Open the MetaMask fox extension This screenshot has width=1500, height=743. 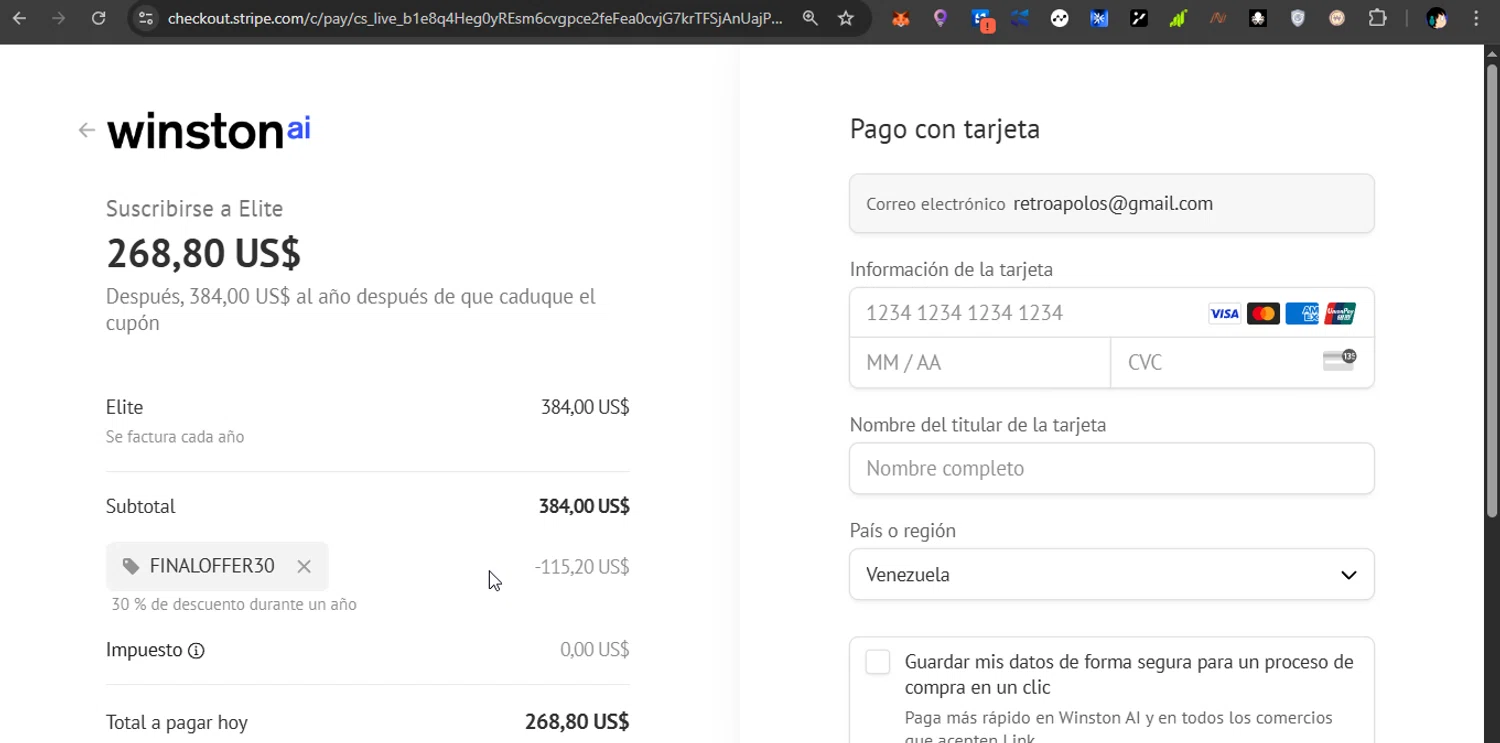(x=901, y=18)
